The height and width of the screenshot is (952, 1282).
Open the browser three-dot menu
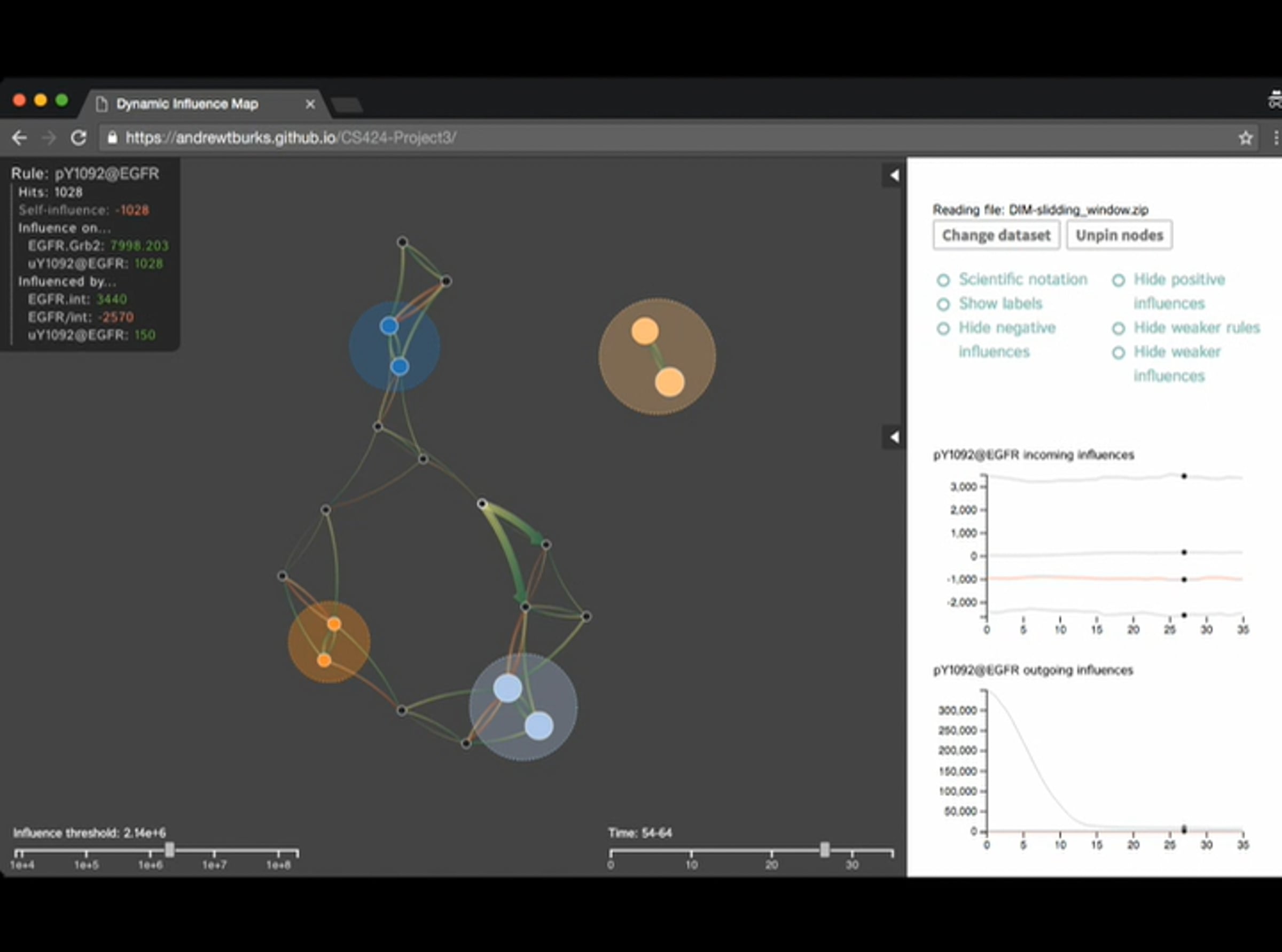click(x=1276, y=138)
